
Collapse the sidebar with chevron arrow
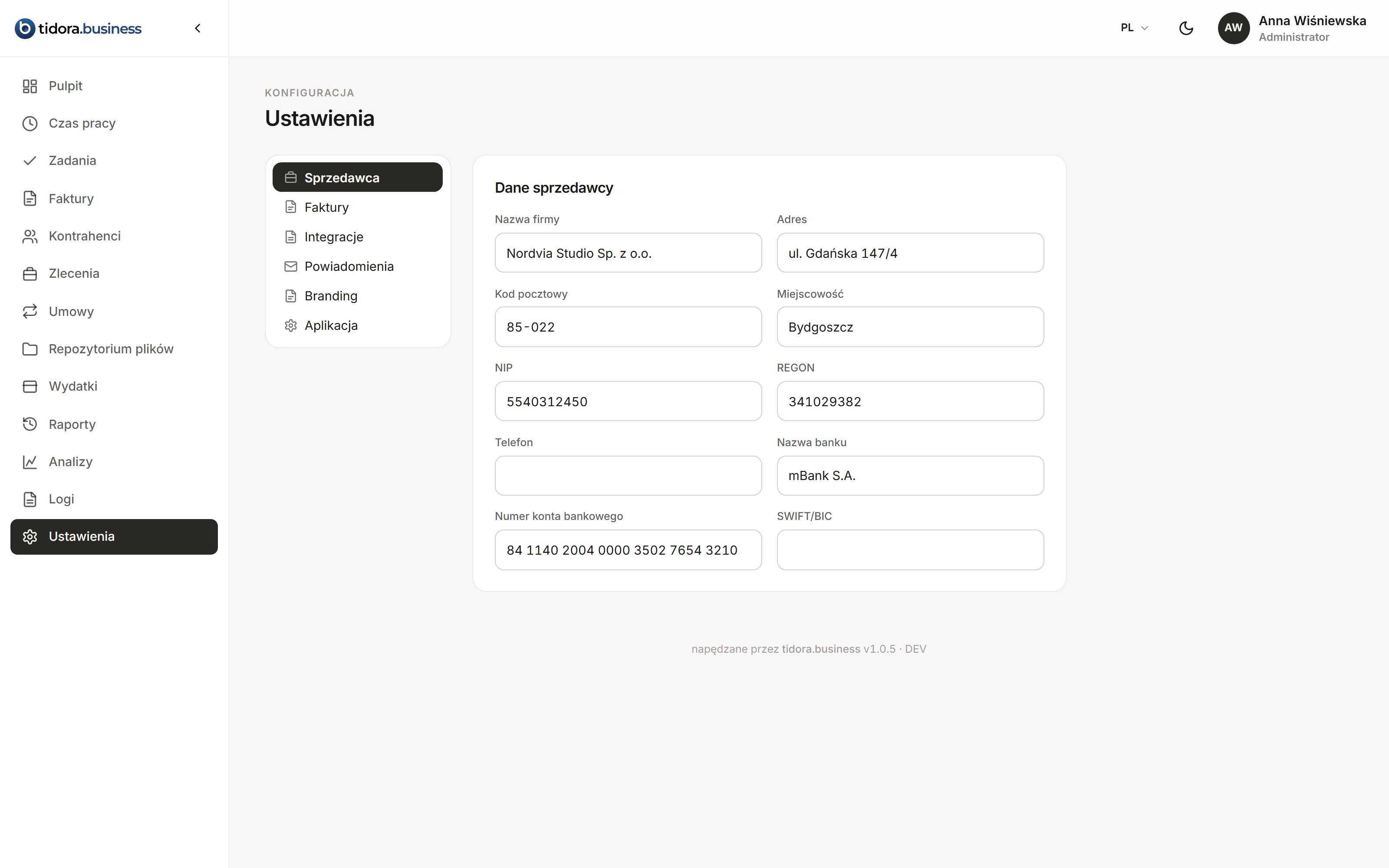[197, 28]
